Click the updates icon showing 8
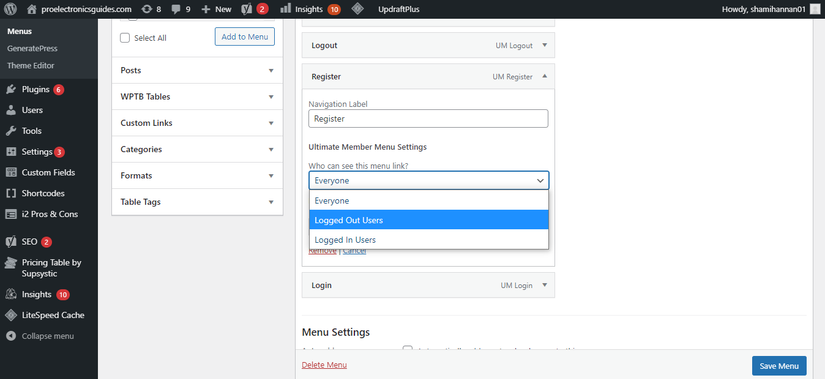825x379 pixels. (x=146, y=9)
